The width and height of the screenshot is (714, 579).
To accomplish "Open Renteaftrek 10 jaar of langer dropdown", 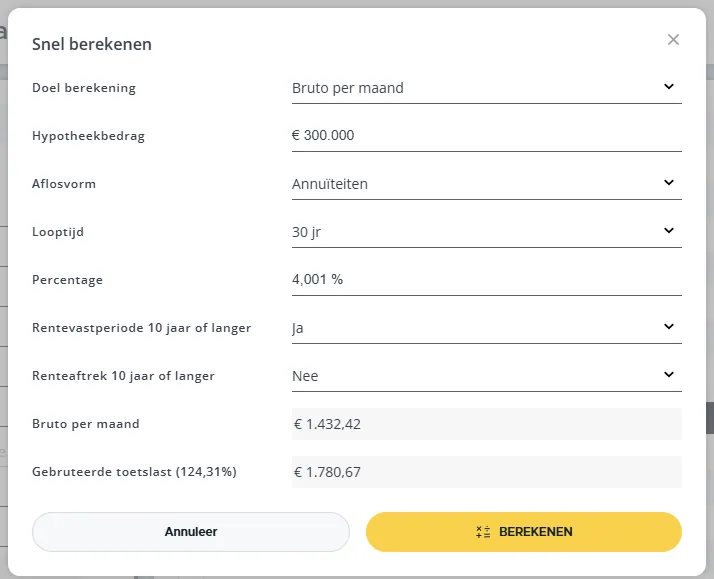I will [486, 376].
